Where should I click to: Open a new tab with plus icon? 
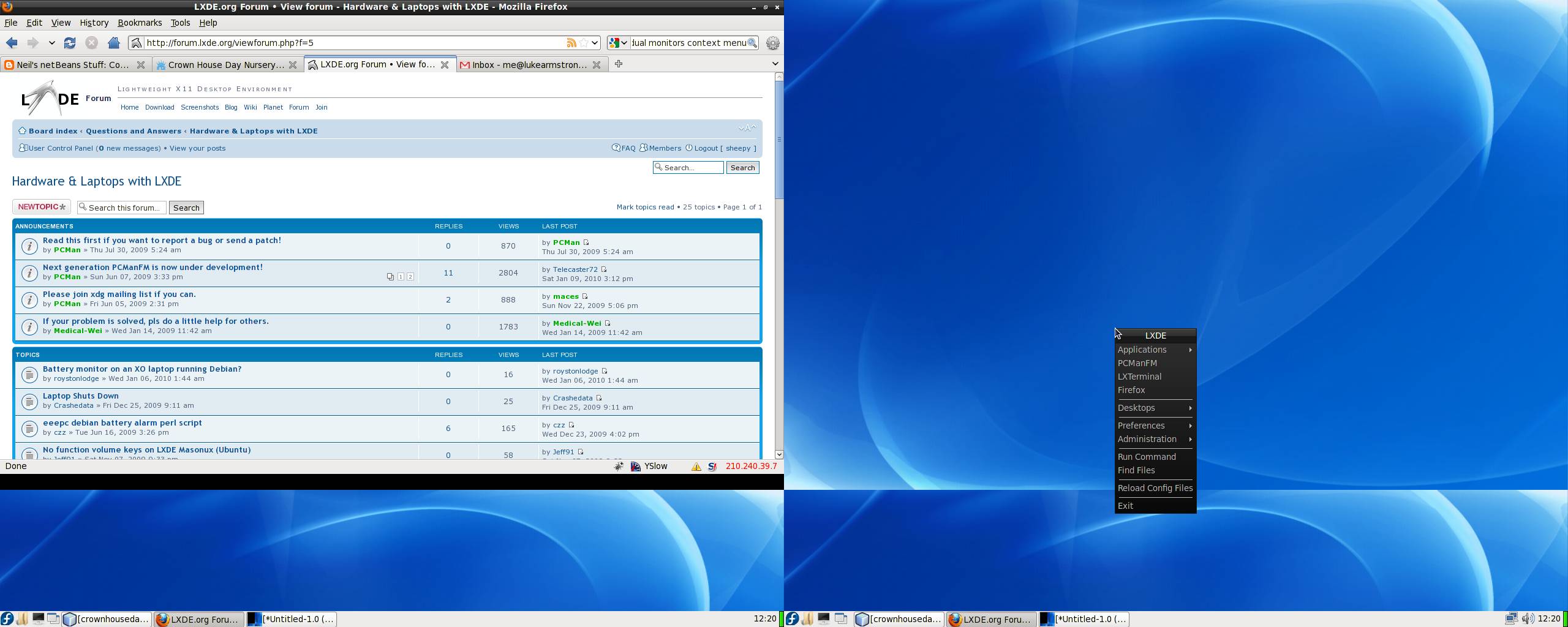pyautogui.click(x=619, y=64)
